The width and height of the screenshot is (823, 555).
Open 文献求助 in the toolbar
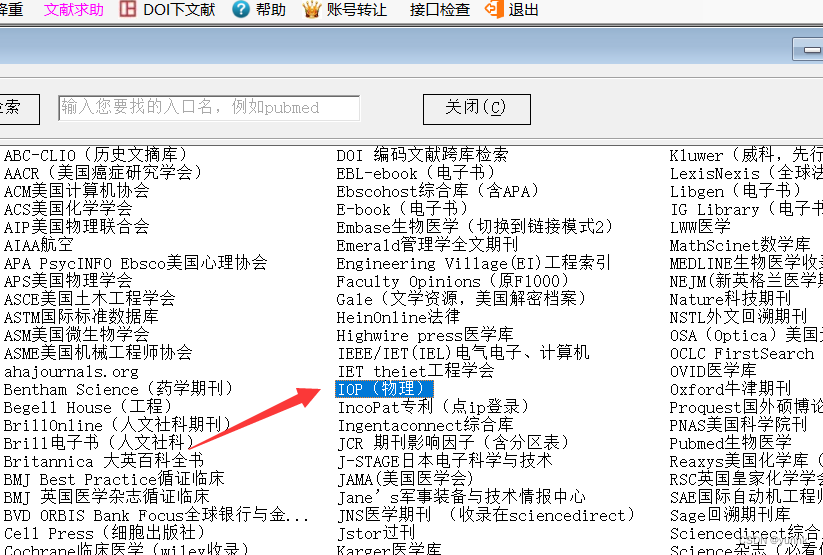click(x=74, y=9)
